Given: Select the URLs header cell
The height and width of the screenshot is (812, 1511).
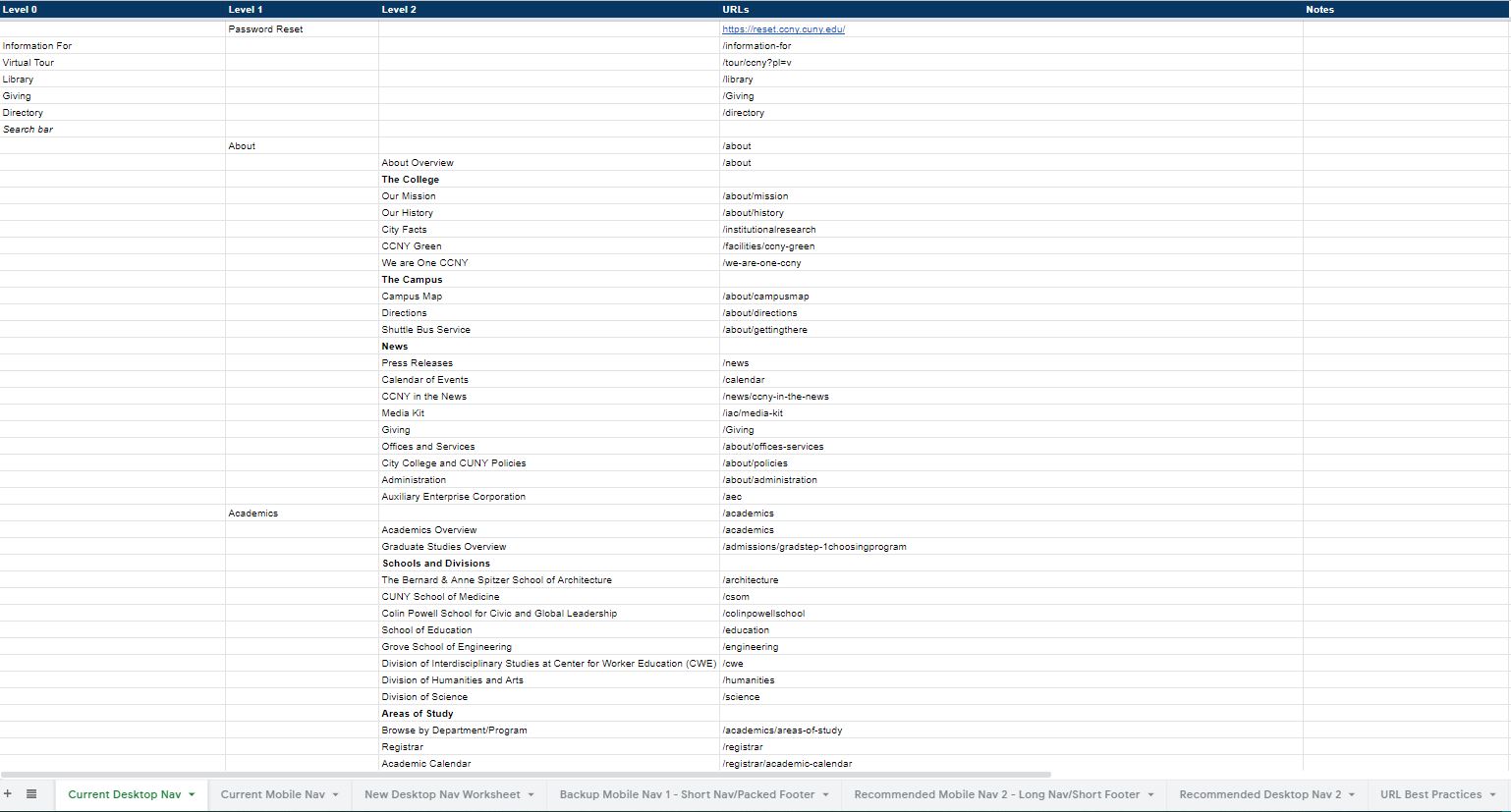Looking at the screenshot, I should 1011,9.
